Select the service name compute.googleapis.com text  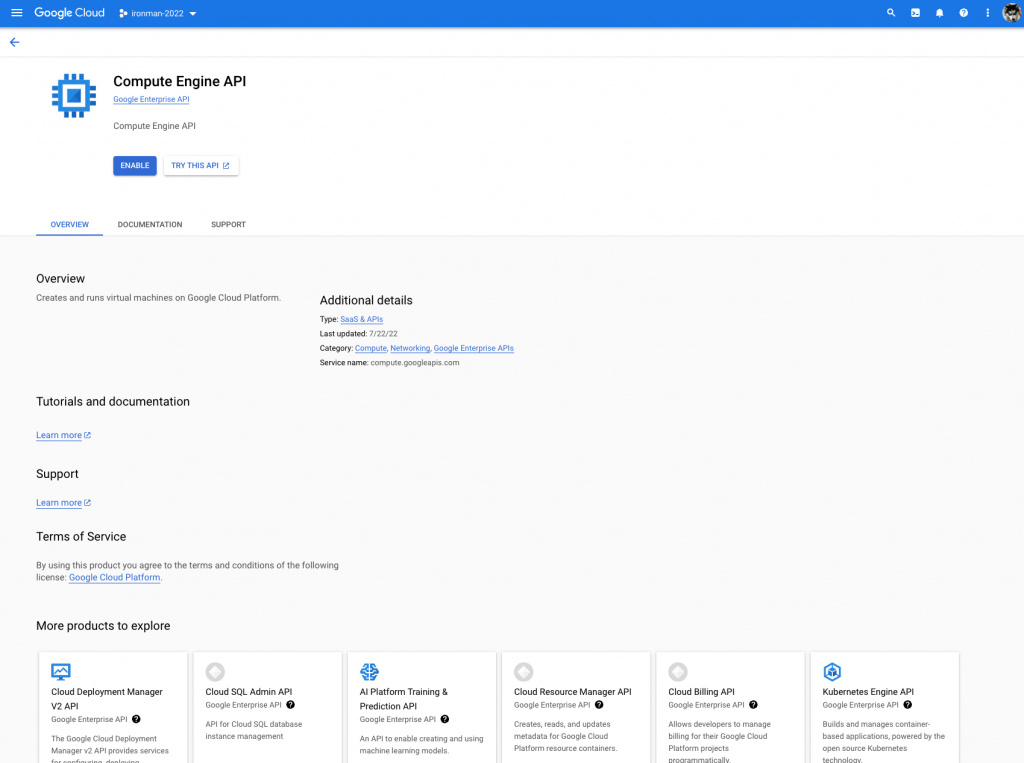[x=415, y=363]
